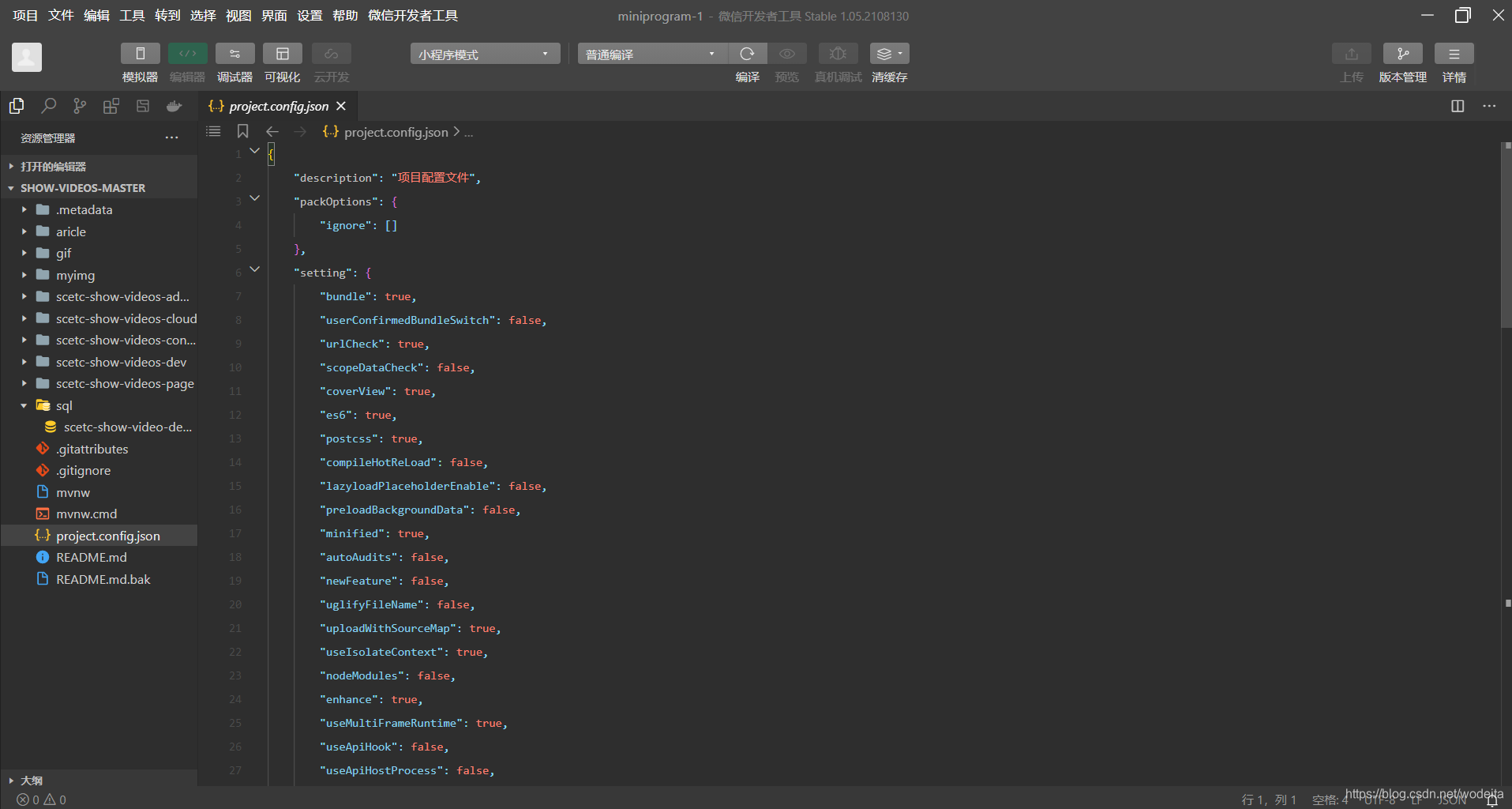Click the upload icon

1352,54
